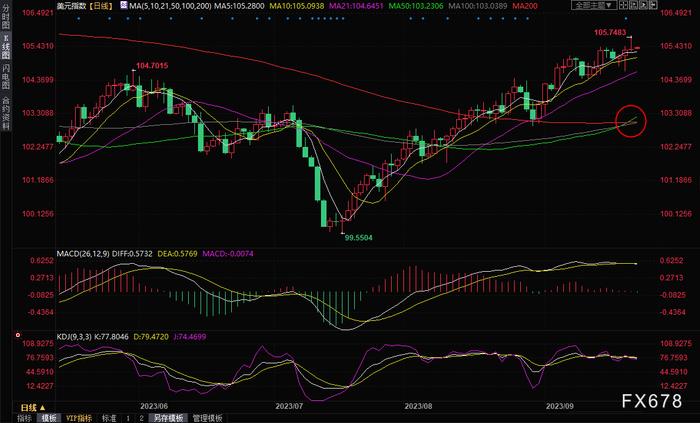Click the DEA:0.5769 value
The width and height of the screenshot is (700, 423).
click(x=177, y=253)
